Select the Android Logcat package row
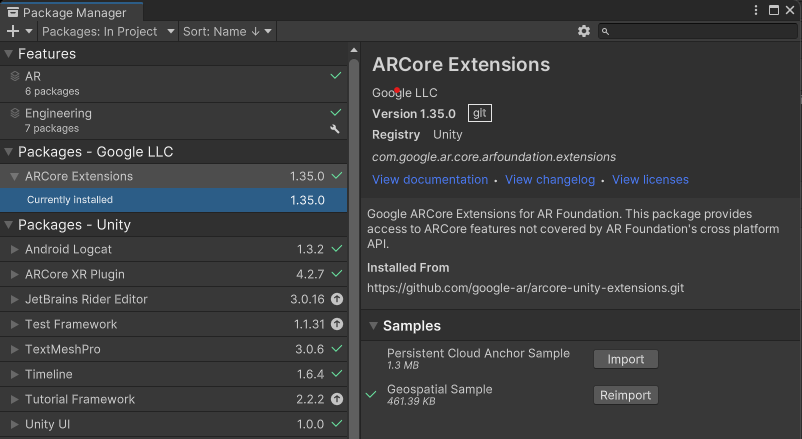Image resolution: width=802 pixels, height=439 pixels. click(173, 249)
